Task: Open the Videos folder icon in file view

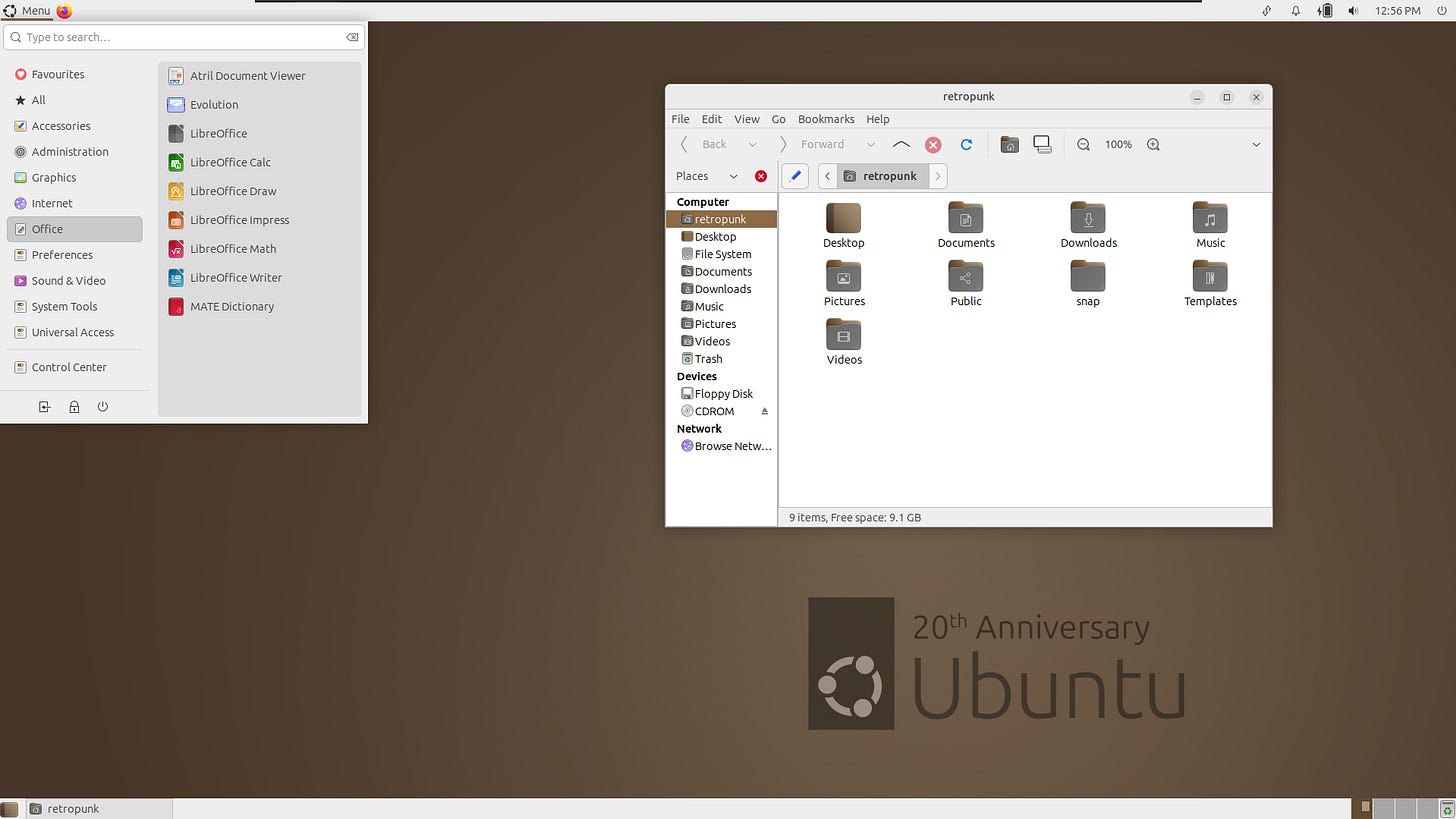Action: click(x=843, y=334)
